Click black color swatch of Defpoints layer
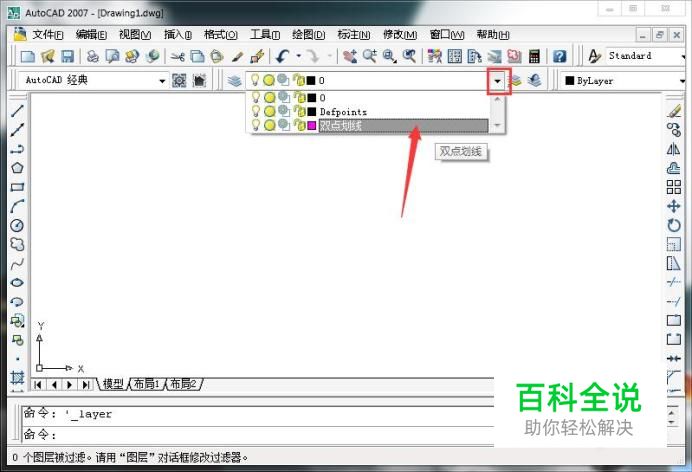692x472 pixels. point(312,112)
